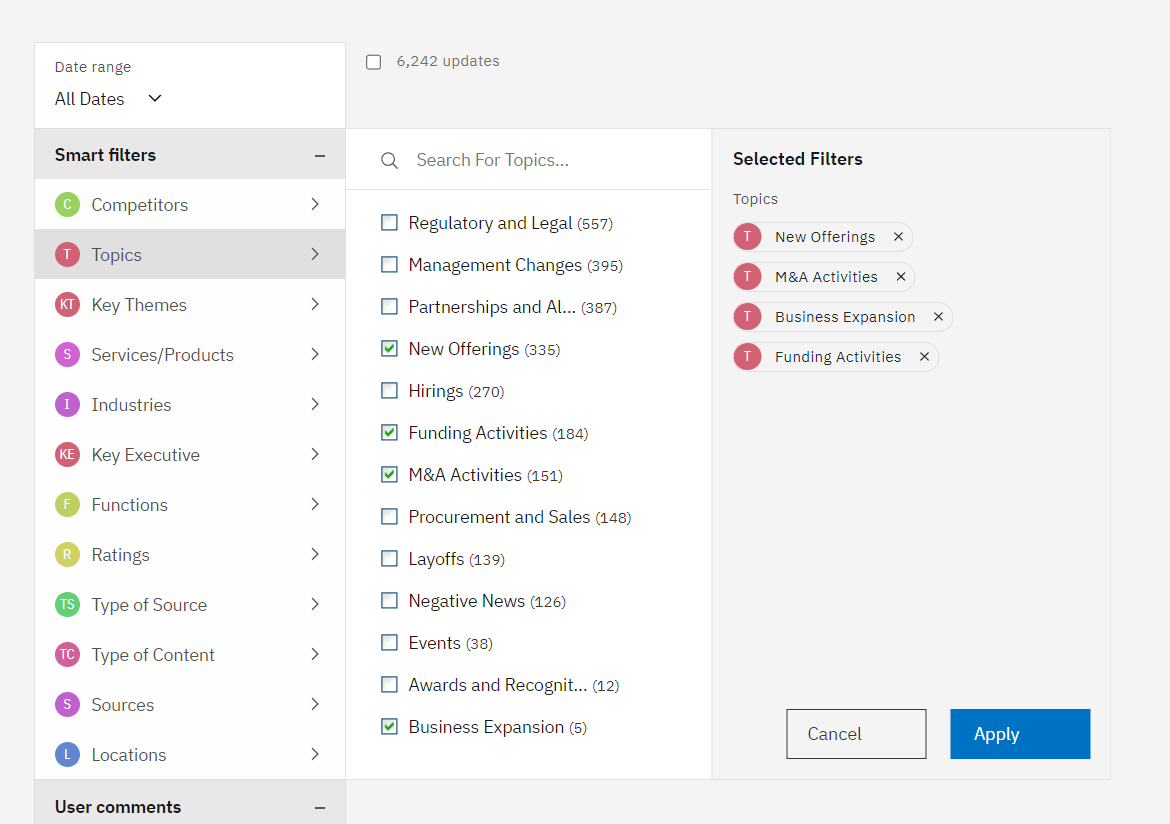Check the Events checkbox
Image resolution: width=1170 pixels, height=824 pixels.
click(x=390, y=642)
